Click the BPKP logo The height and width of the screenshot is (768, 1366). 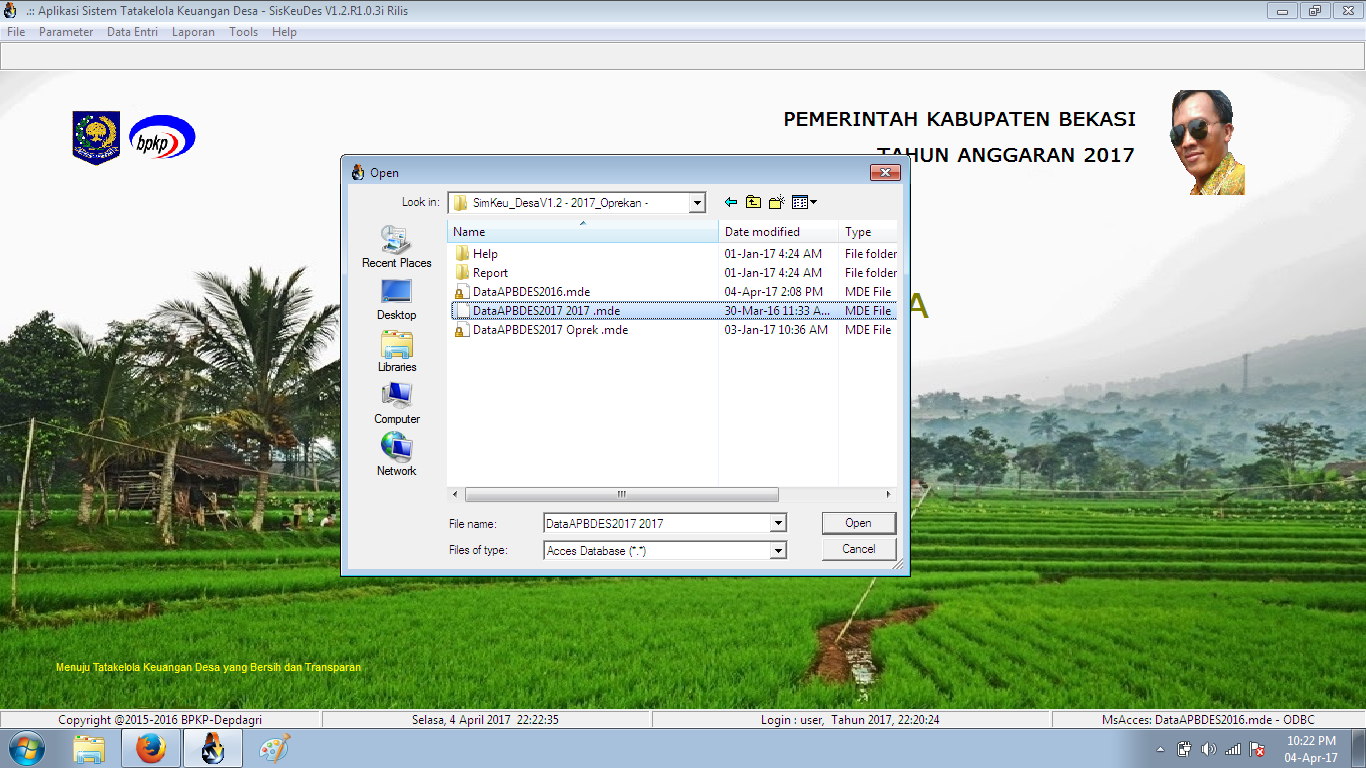[x=162, y=137]
